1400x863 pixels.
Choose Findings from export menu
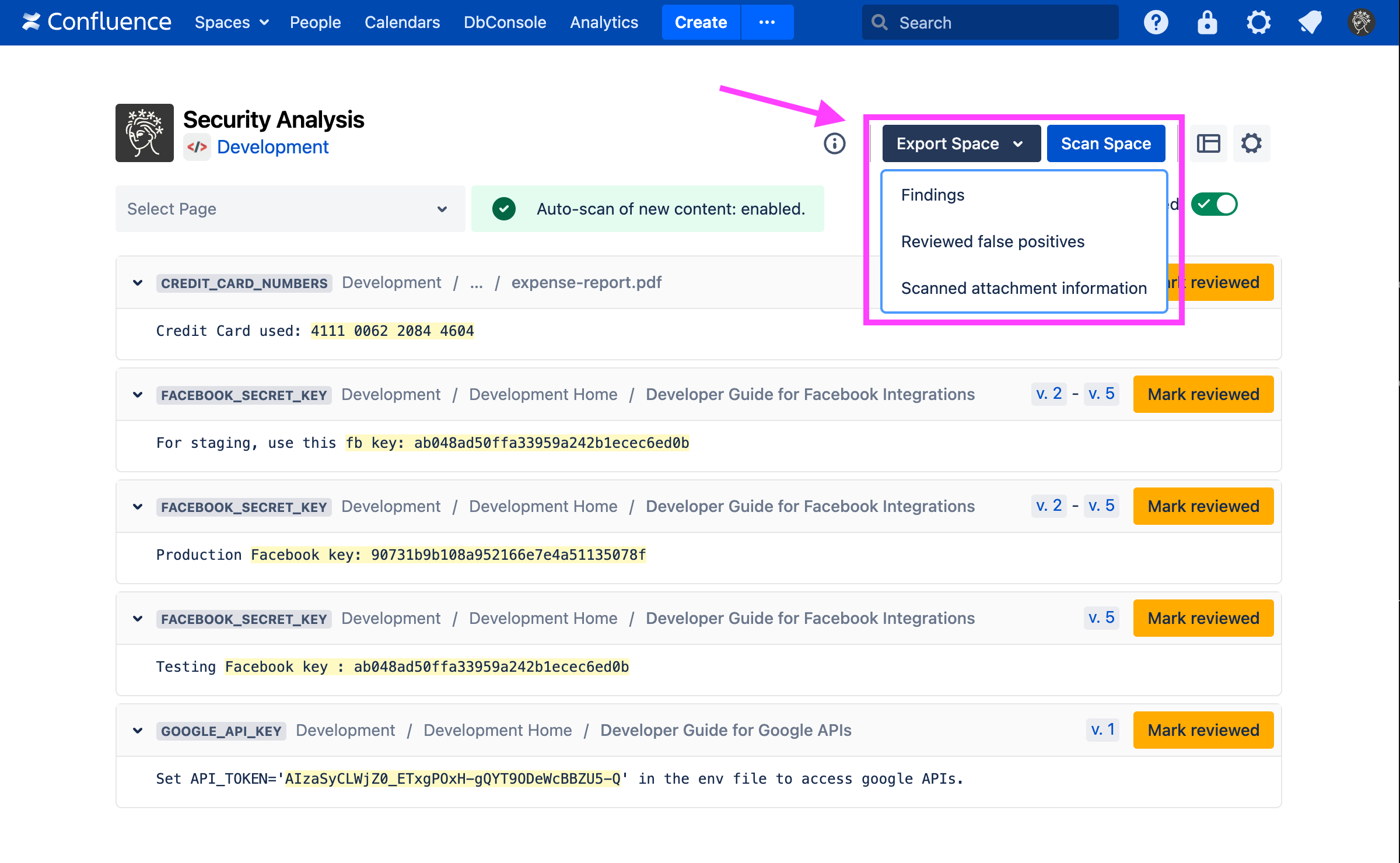click(933, 195)
